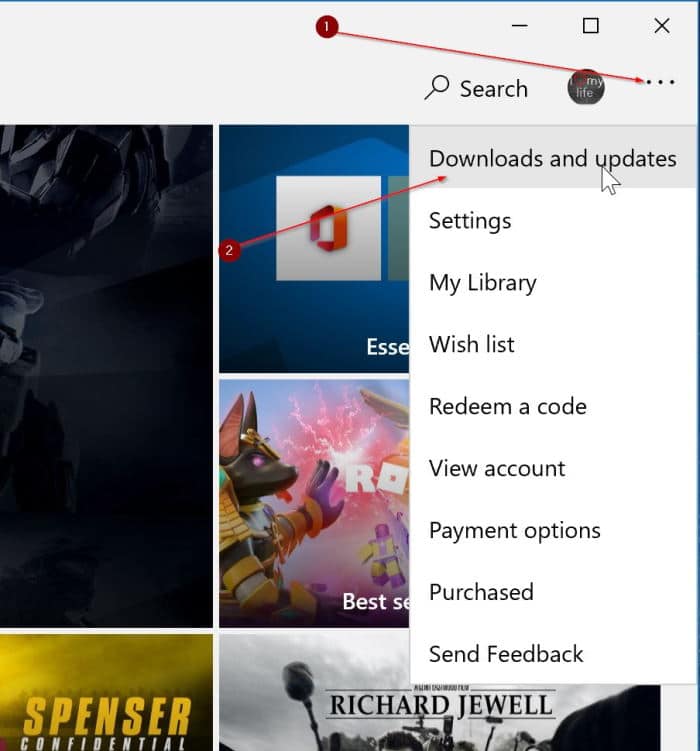
Task: Open the dark robot game banner
Action: [x=106, y=376]
